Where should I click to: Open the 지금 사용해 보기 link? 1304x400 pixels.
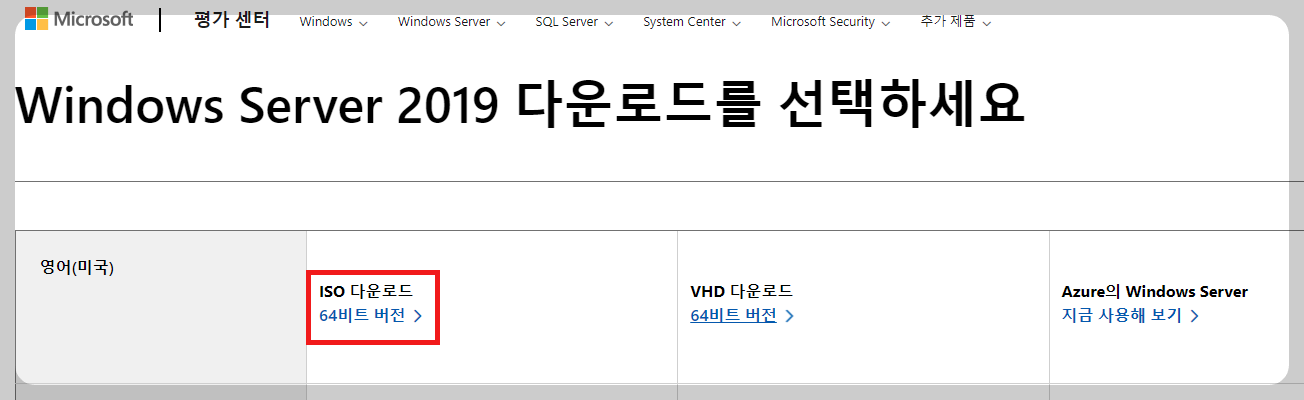click(x=1130, y=315)
